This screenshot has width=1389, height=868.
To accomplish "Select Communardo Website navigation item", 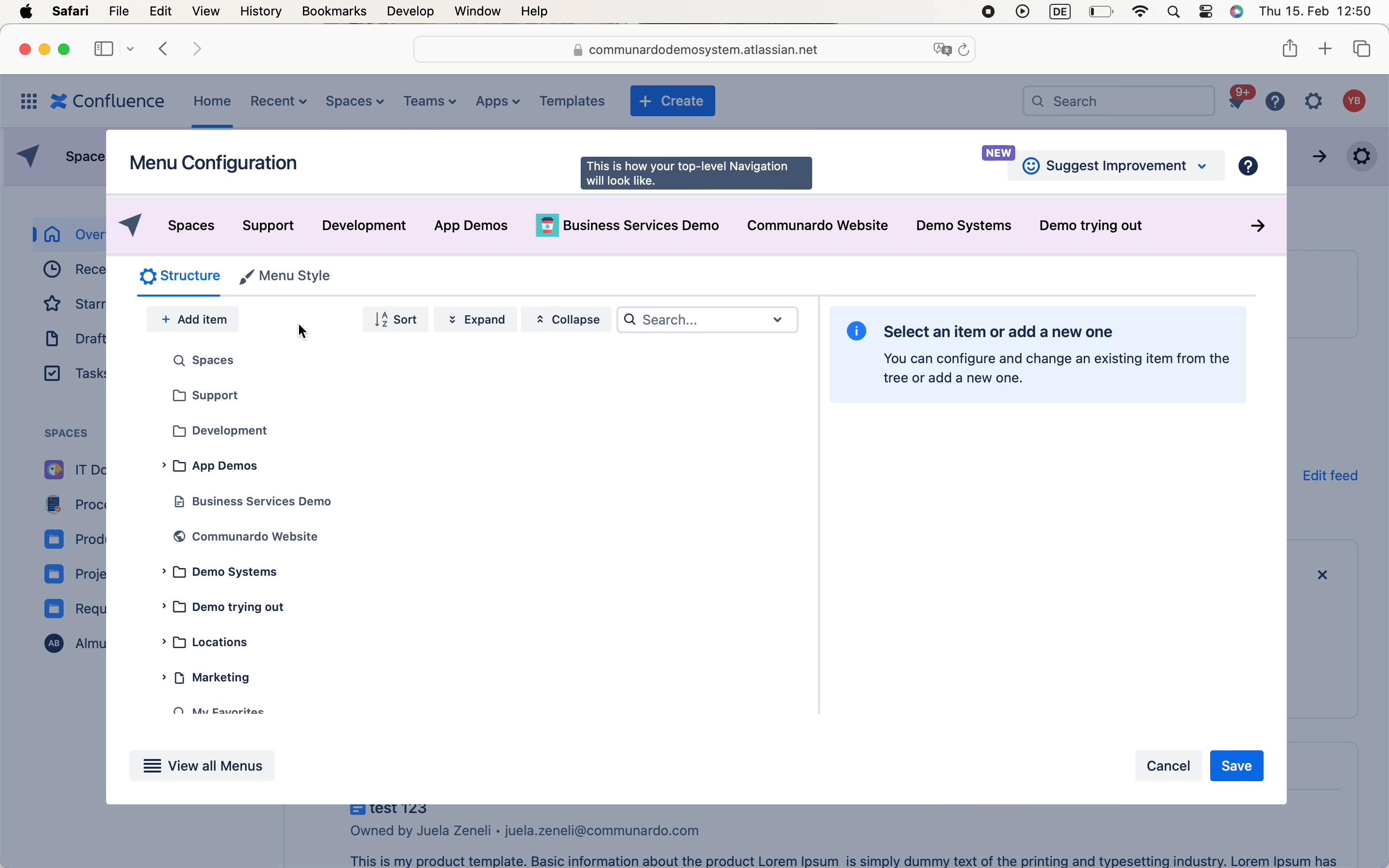I will tap(255, 536).
